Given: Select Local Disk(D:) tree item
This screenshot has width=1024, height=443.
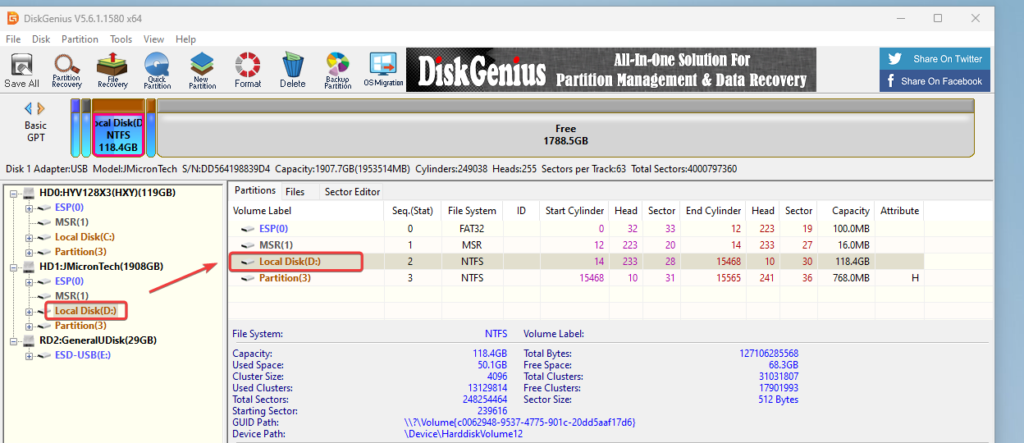Looking at the screenshot, I should click(86, 311).
